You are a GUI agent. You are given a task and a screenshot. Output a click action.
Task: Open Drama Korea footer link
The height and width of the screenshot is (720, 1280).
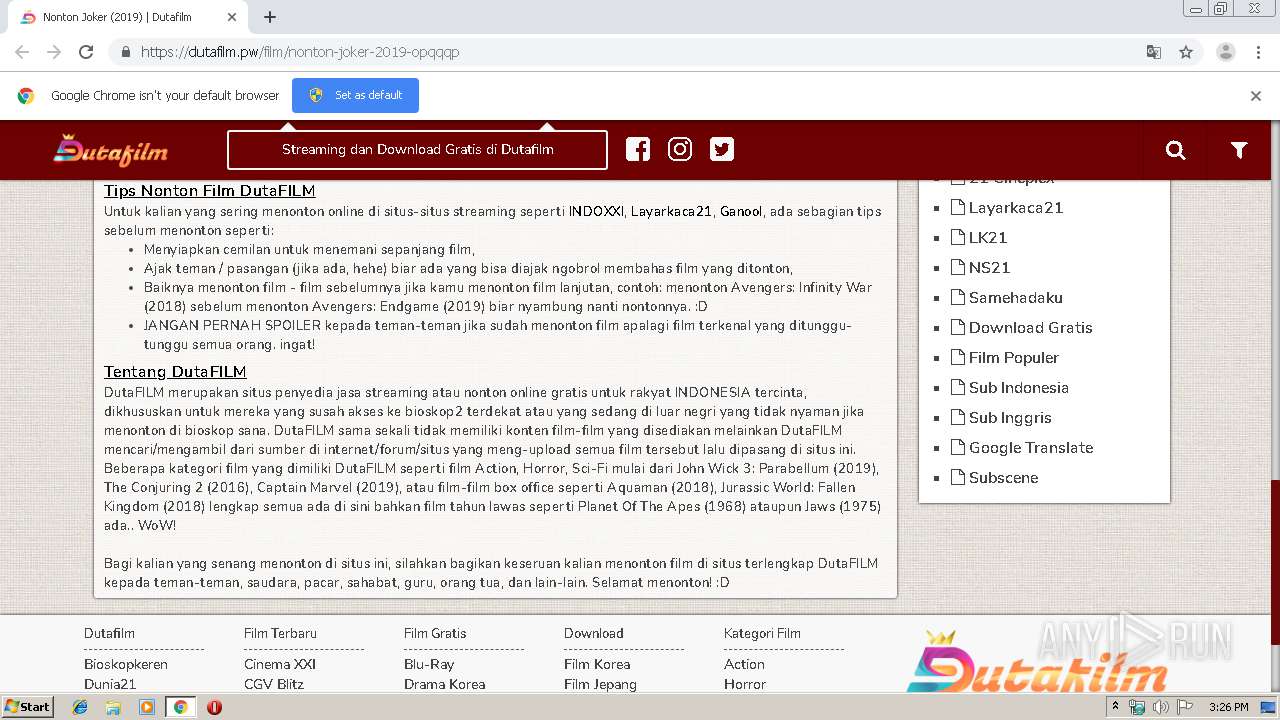pyautogui.click(x=445, y=684)
